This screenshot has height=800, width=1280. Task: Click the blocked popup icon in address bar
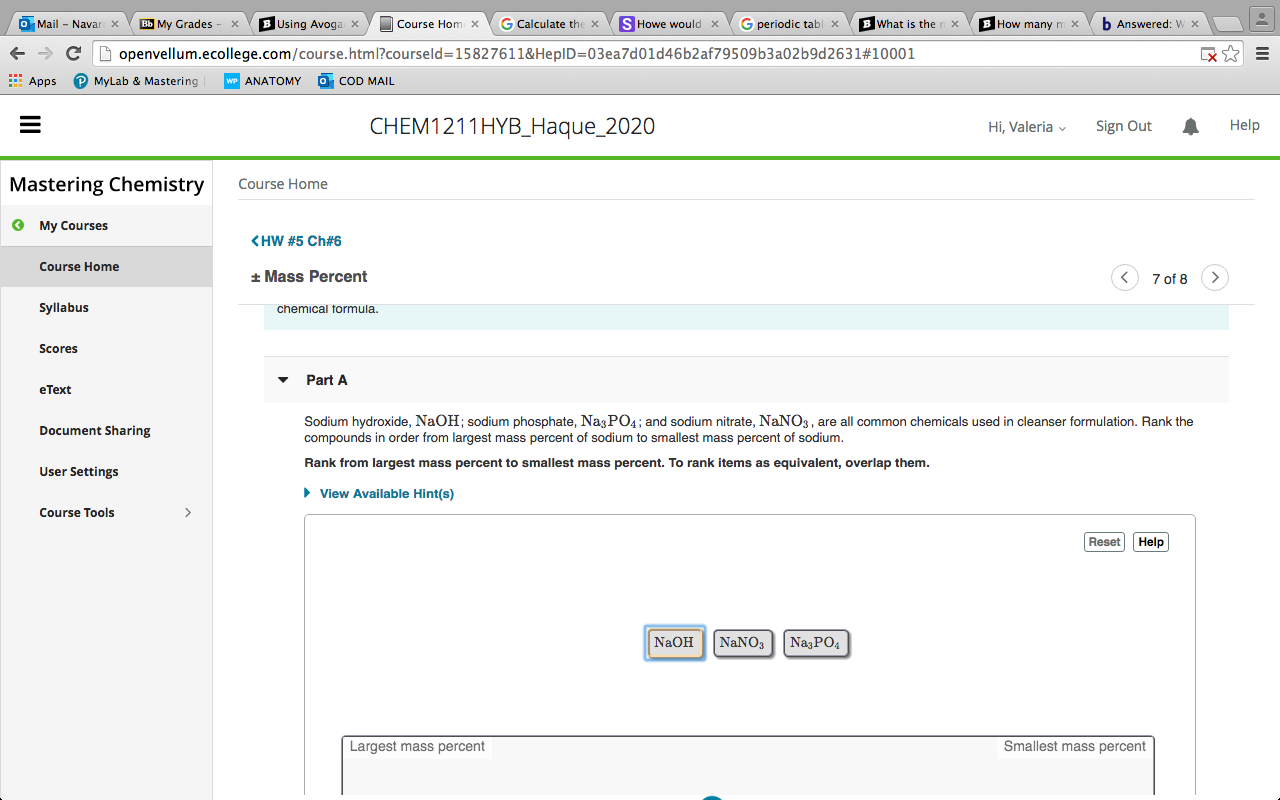(x=1209, y=54)
